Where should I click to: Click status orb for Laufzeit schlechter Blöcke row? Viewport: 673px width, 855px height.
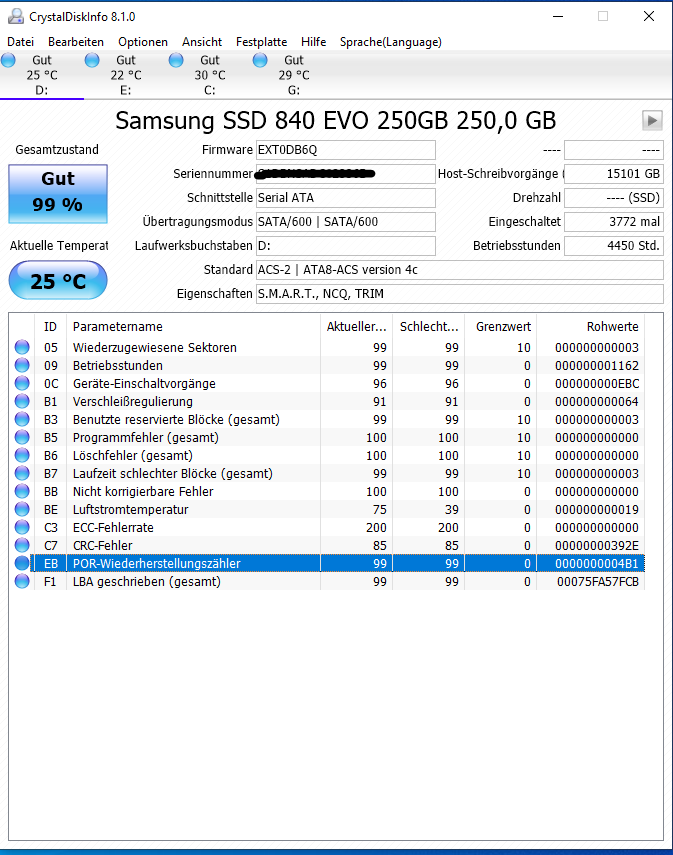[x=22, y=473]
